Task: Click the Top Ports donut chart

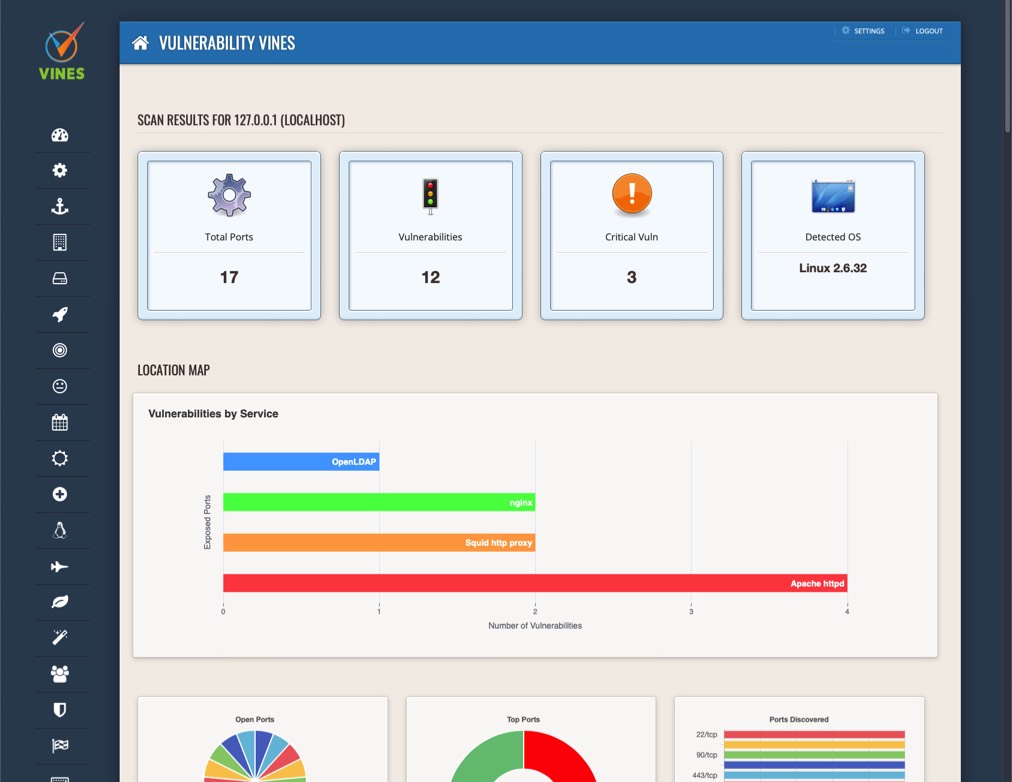Action: pos(523,756)
